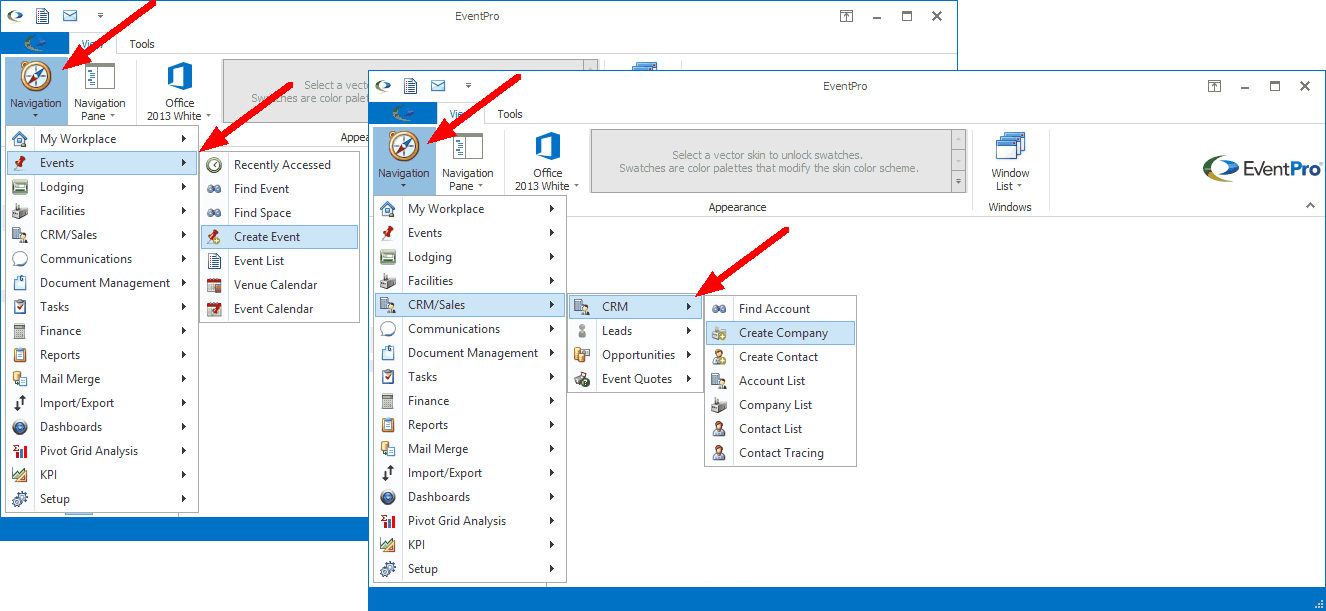Viewport: 1326px width, 611px height.
Task: Choose Office 2013 White skin in front window
Action: 547,160
